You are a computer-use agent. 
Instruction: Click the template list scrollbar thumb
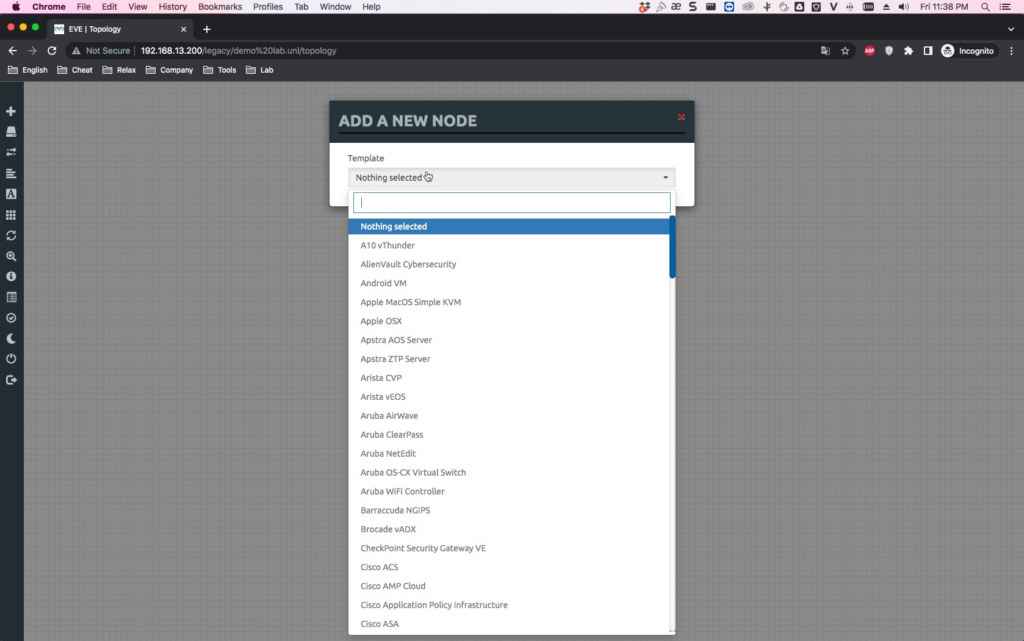[672, 247]
